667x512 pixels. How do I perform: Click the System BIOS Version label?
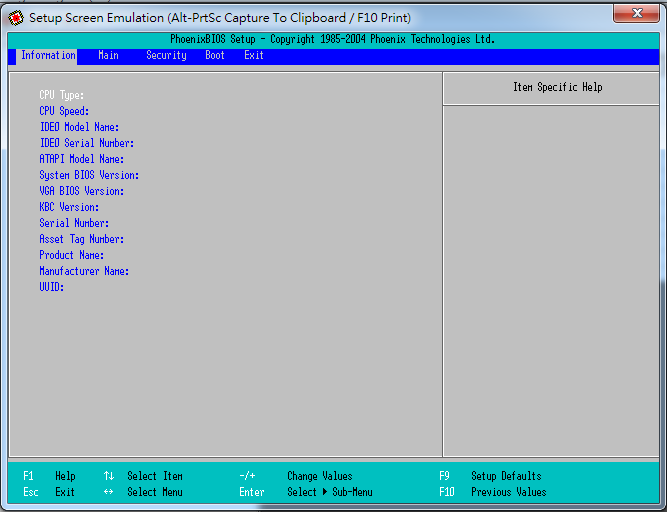pyautogui.click(x=89, y=175)
